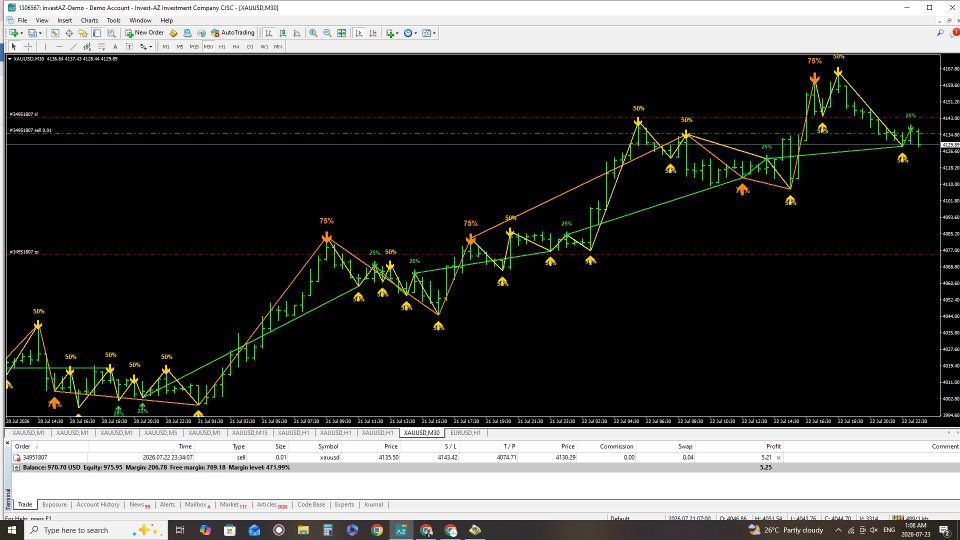Select the text (A) tool
Viewport: 960px width, 540px height.
[x=115, y=47]
